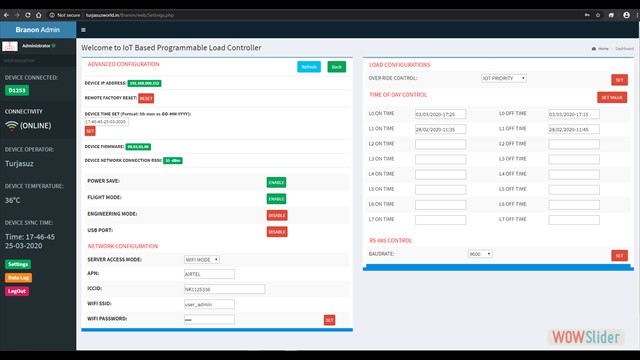Focus the L7 ON TIME field
The width and height of the screenshot is (640, 360).
coord(440,220)
